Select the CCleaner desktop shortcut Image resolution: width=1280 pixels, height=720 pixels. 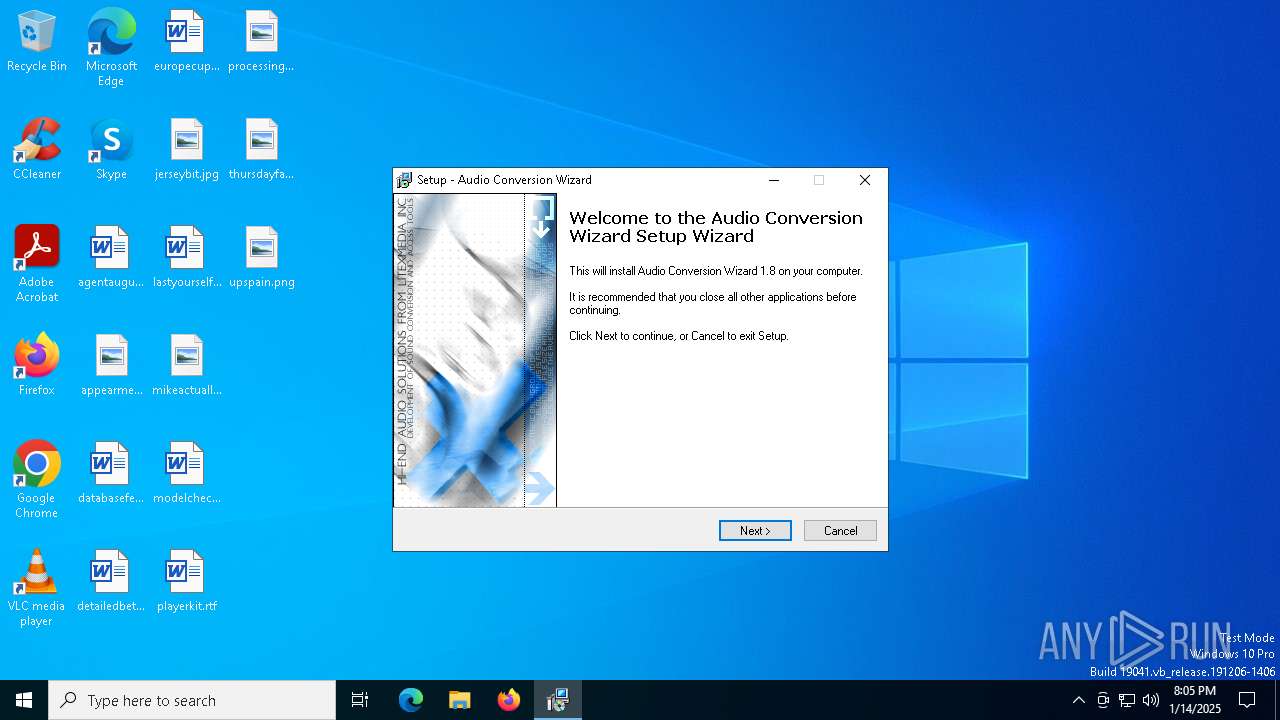point(37,150)
